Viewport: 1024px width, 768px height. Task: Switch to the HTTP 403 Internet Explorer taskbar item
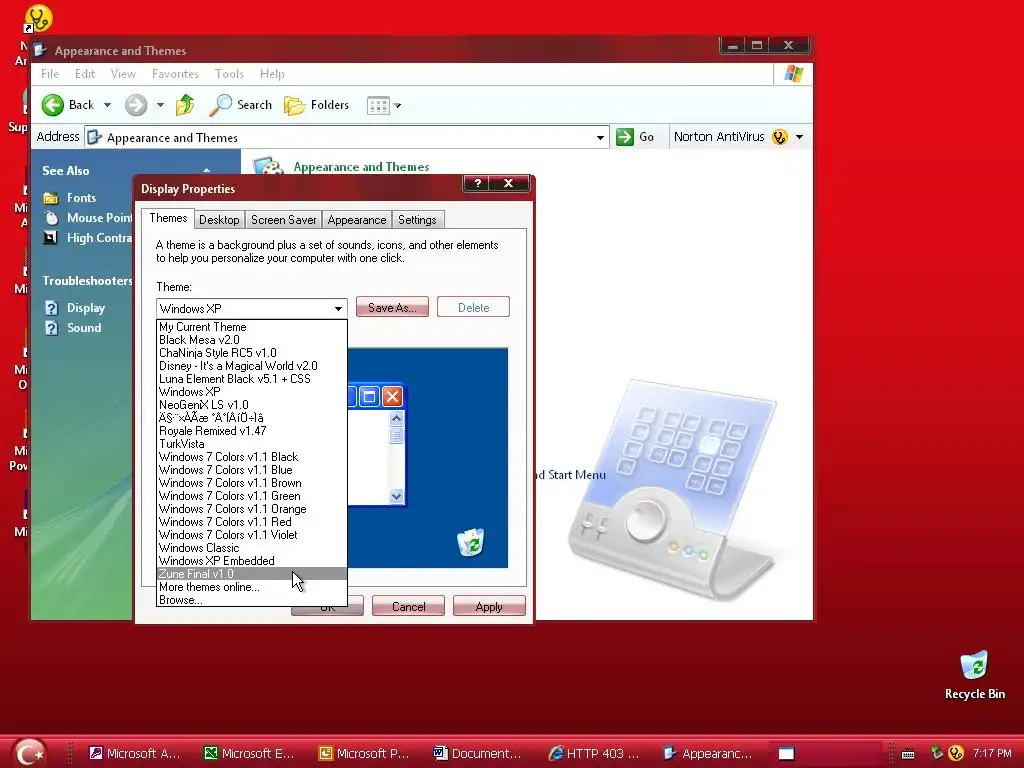click(x=595, y=754)
